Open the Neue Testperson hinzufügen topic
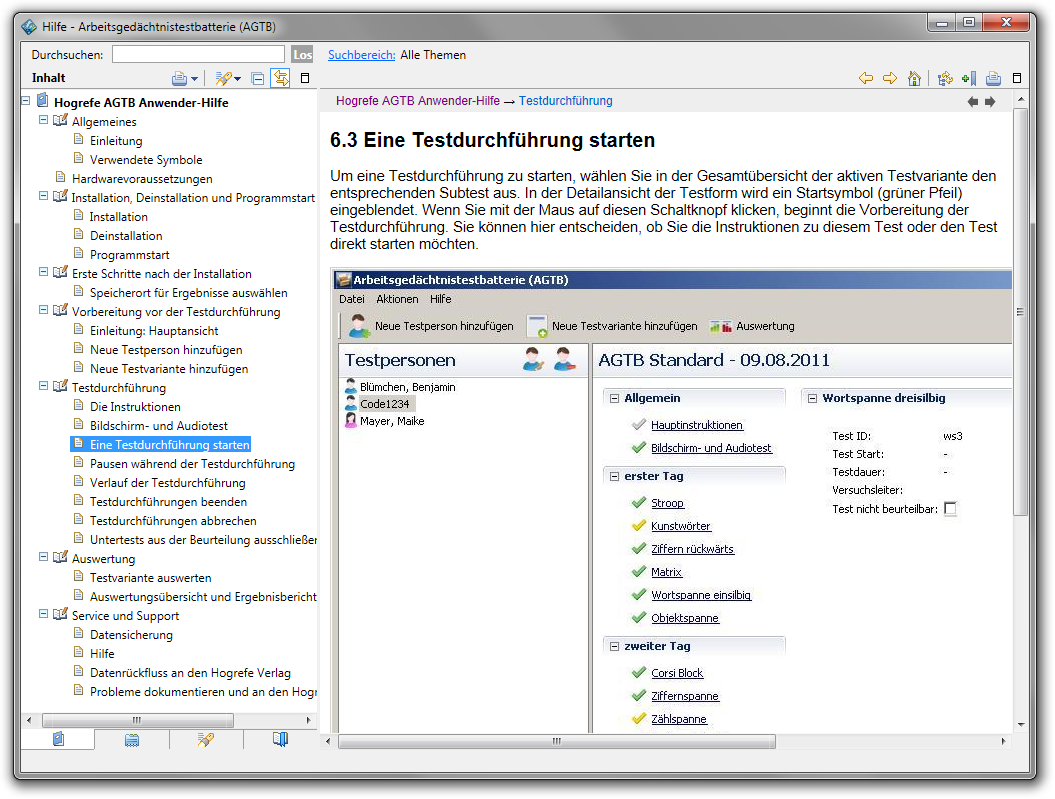Image resolution: width=1055 pixels, height=799 pixels. pyautogui.click(x=166, y=350)
